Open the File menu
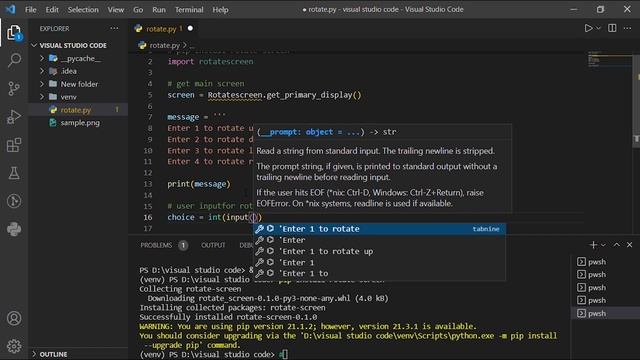 [x=31, y=9]
